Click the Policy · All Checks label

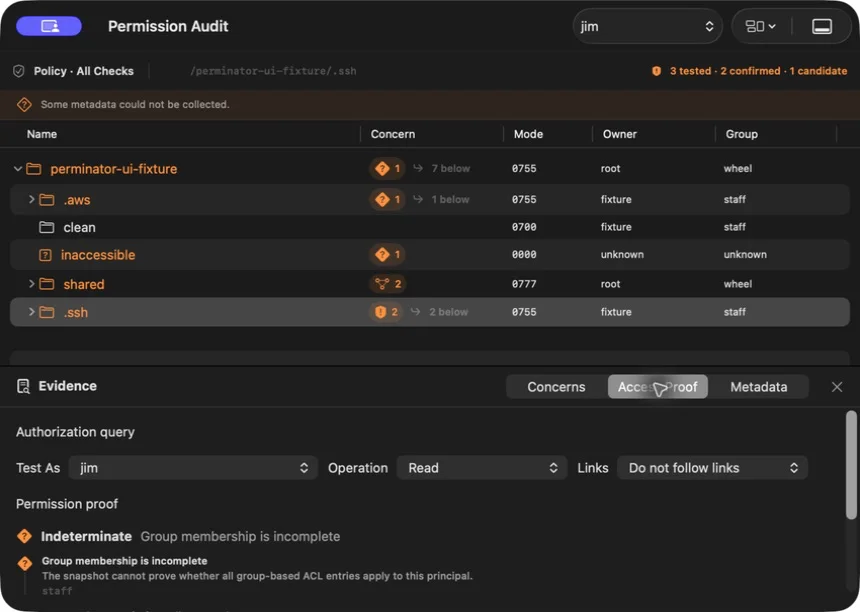(83, 71)
